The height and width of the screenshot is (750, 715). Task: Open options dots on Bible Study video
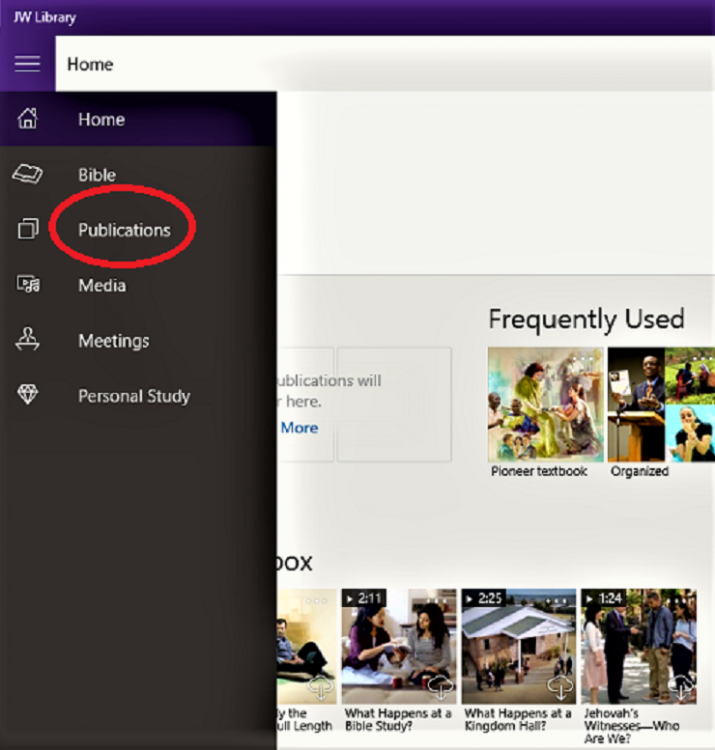point(439,601)
